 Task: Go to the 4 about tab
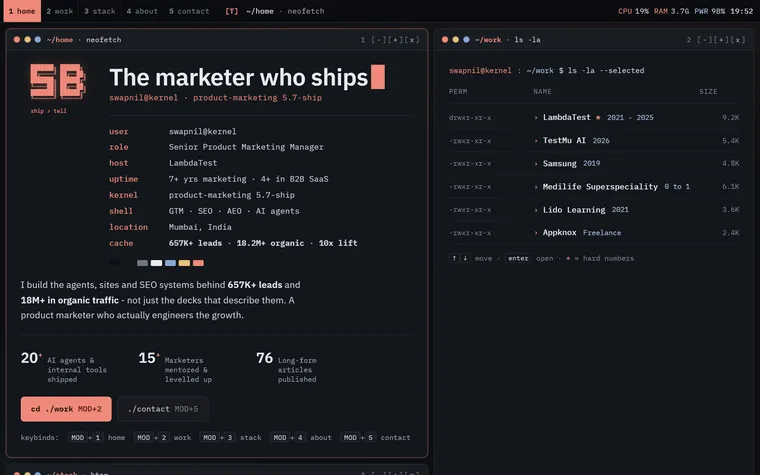tap(142, 11)
